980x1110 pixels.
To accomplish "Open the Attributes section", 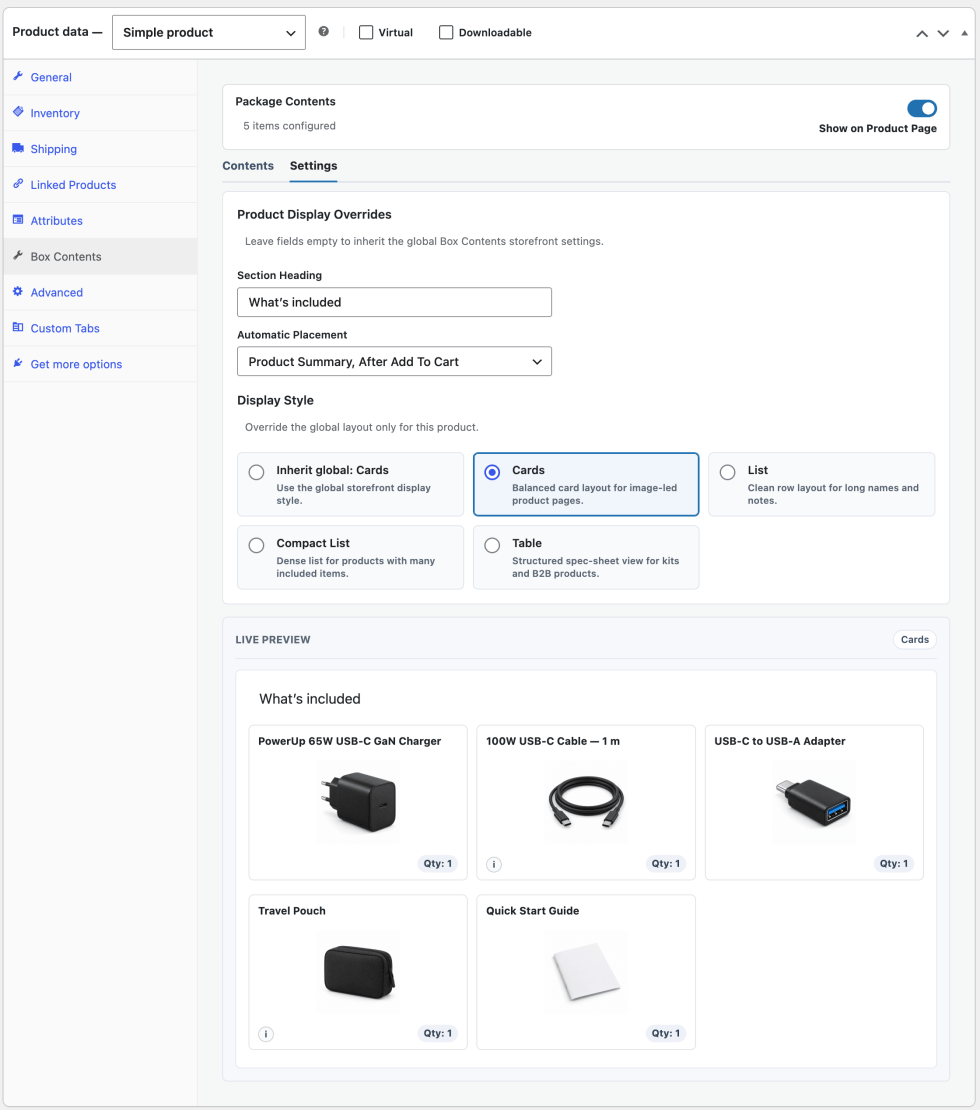I will (x=101, y=221).
